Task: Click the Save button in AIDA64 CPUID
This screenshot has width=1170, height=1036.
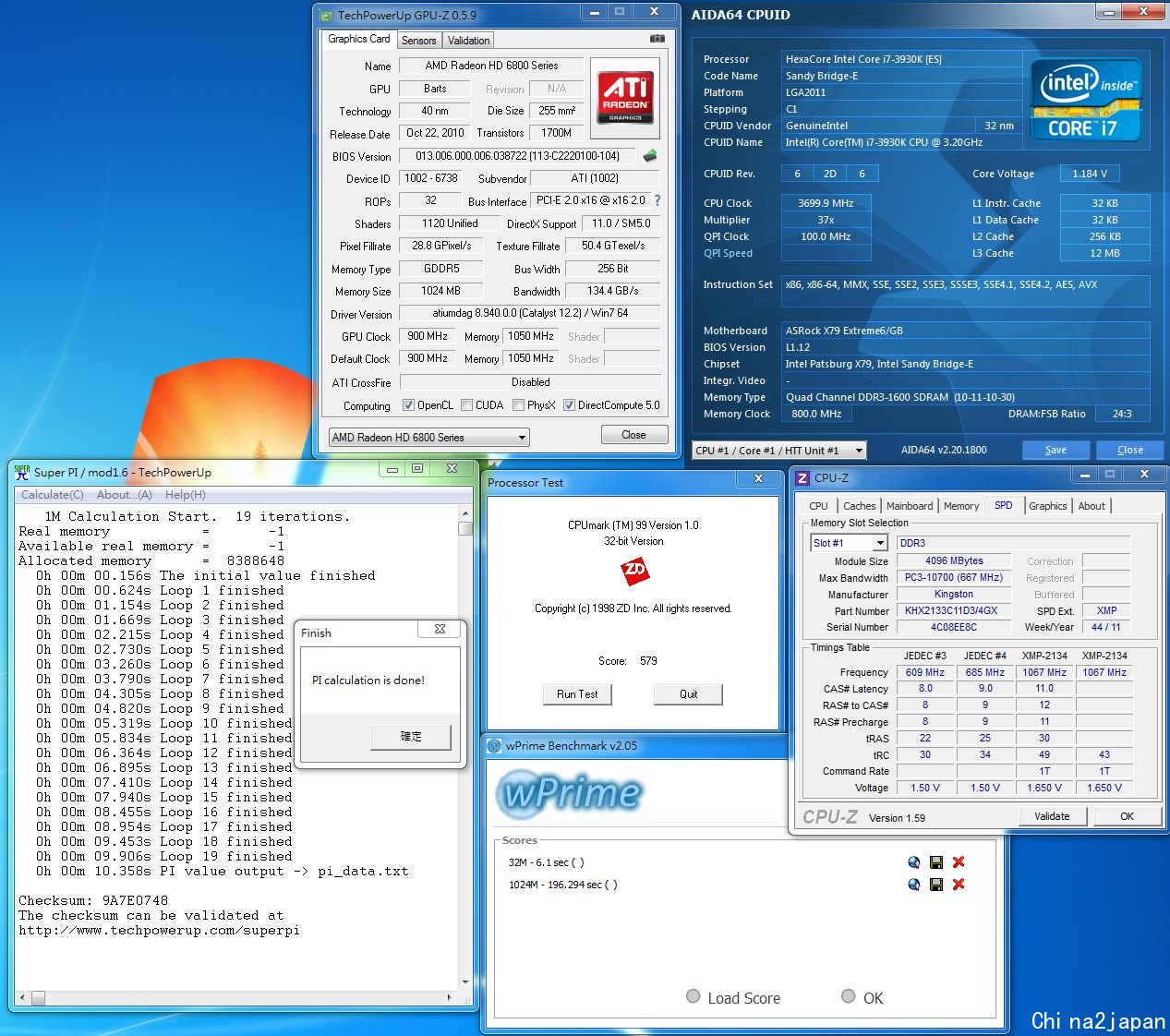Action: tap(1055, 451)
